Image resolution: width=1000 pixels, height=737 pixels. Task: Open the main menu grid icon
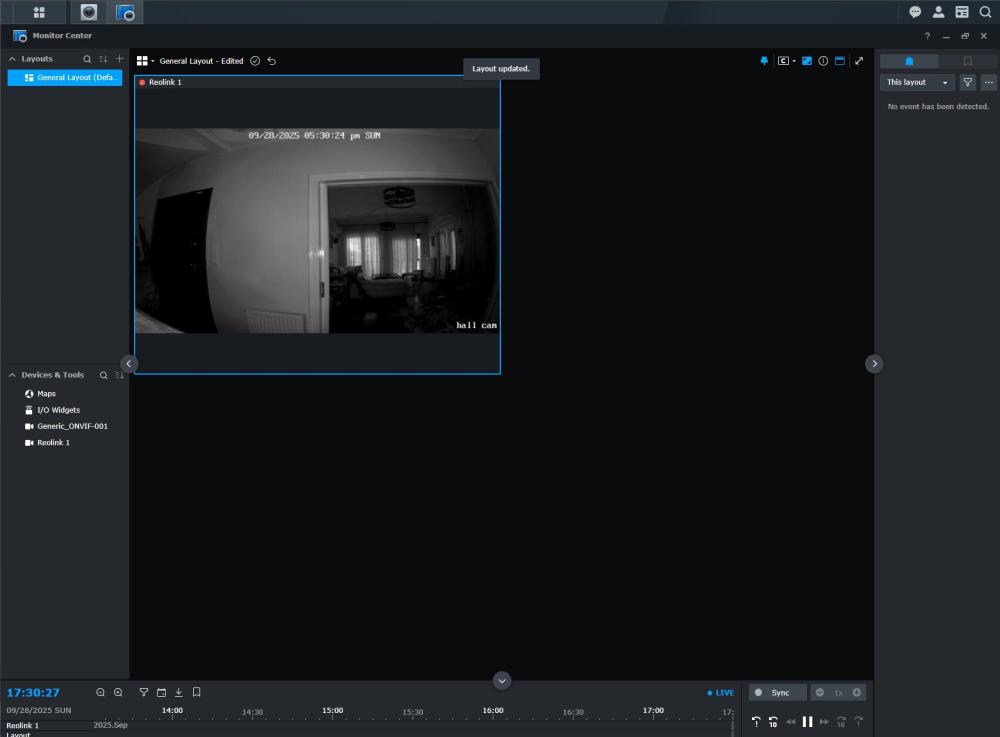tap(39, 12)
